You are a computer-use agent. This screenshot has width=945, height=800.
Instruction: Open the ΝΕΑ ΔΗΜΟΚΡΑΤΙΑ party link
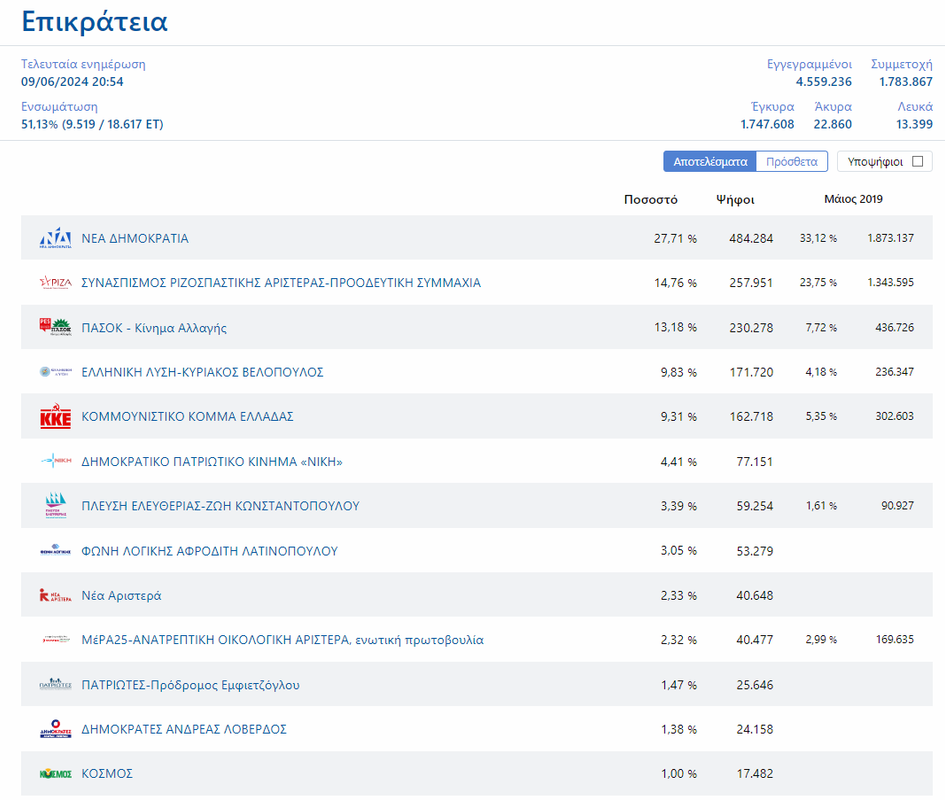(x=135, y=238)
